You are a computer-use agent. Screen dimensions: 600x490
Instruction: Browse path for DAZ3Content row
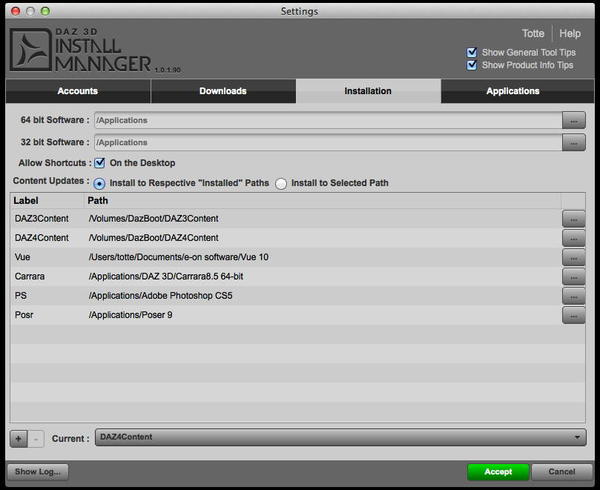tap(574, 219)
